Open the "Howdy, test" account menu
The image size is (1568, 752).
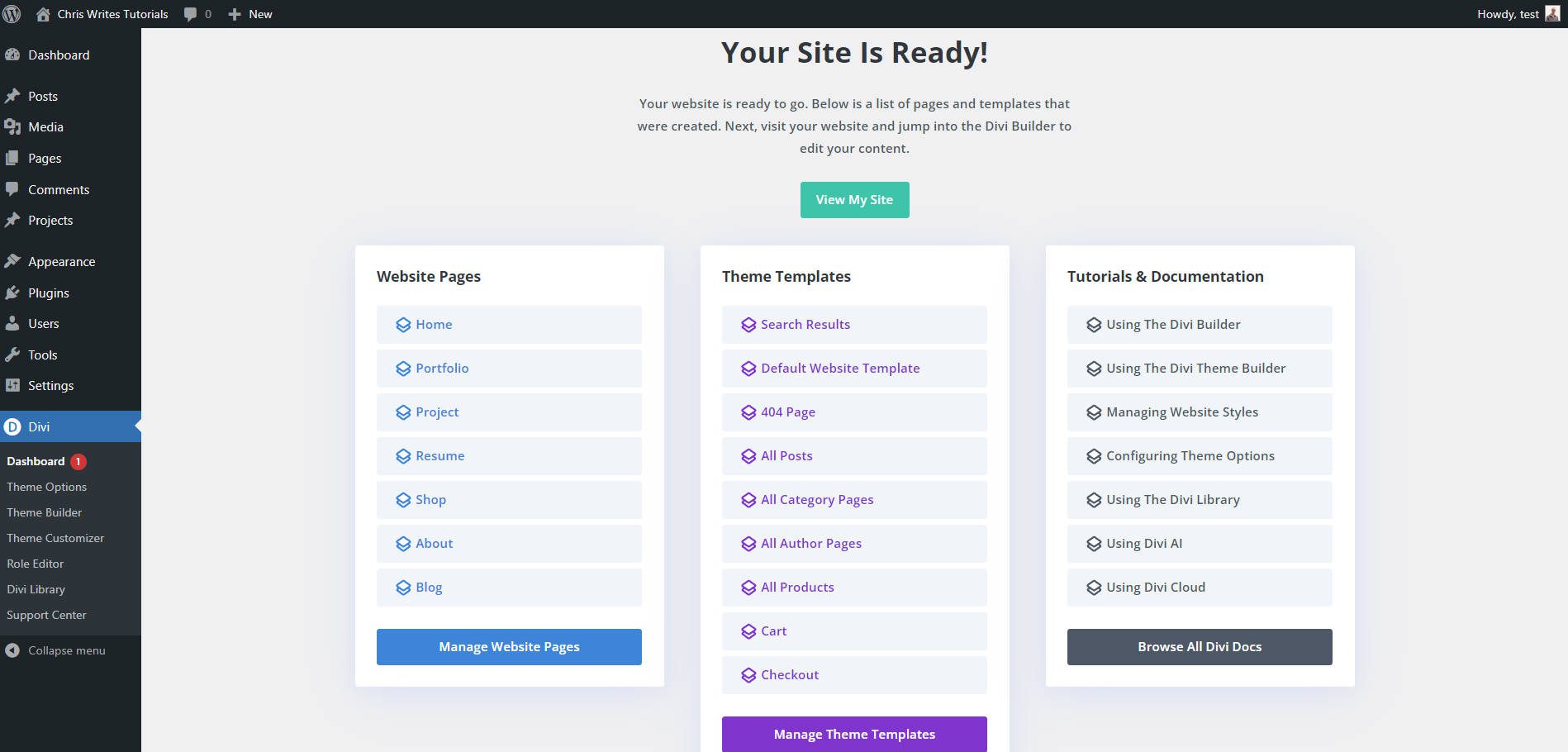(x=1506, y=13)
